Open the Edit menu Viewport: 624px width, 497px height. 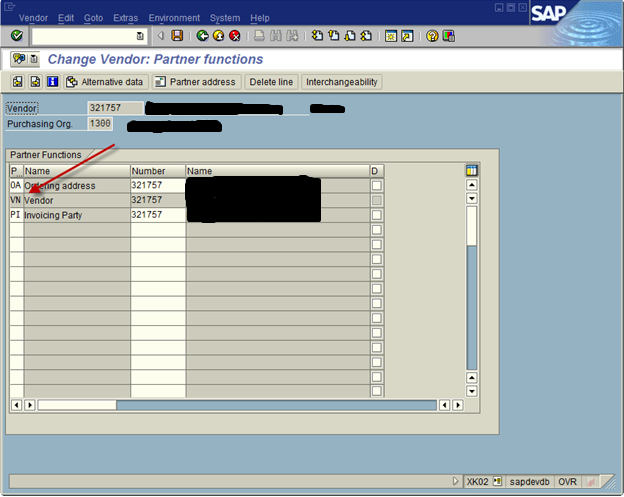(66, 18)
